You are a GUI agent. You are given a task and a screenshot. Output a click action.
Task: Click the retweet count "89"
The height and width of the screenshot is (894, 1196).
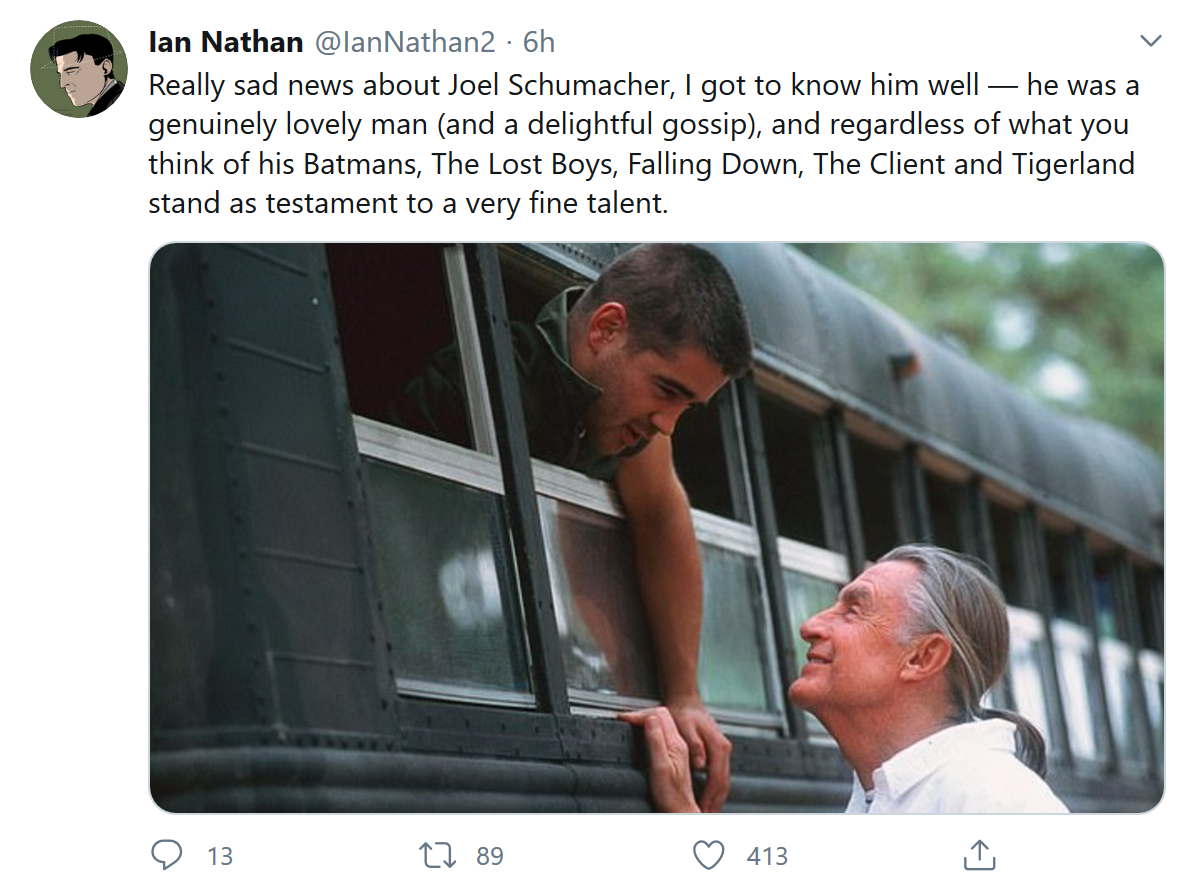[x=490, y=856]
